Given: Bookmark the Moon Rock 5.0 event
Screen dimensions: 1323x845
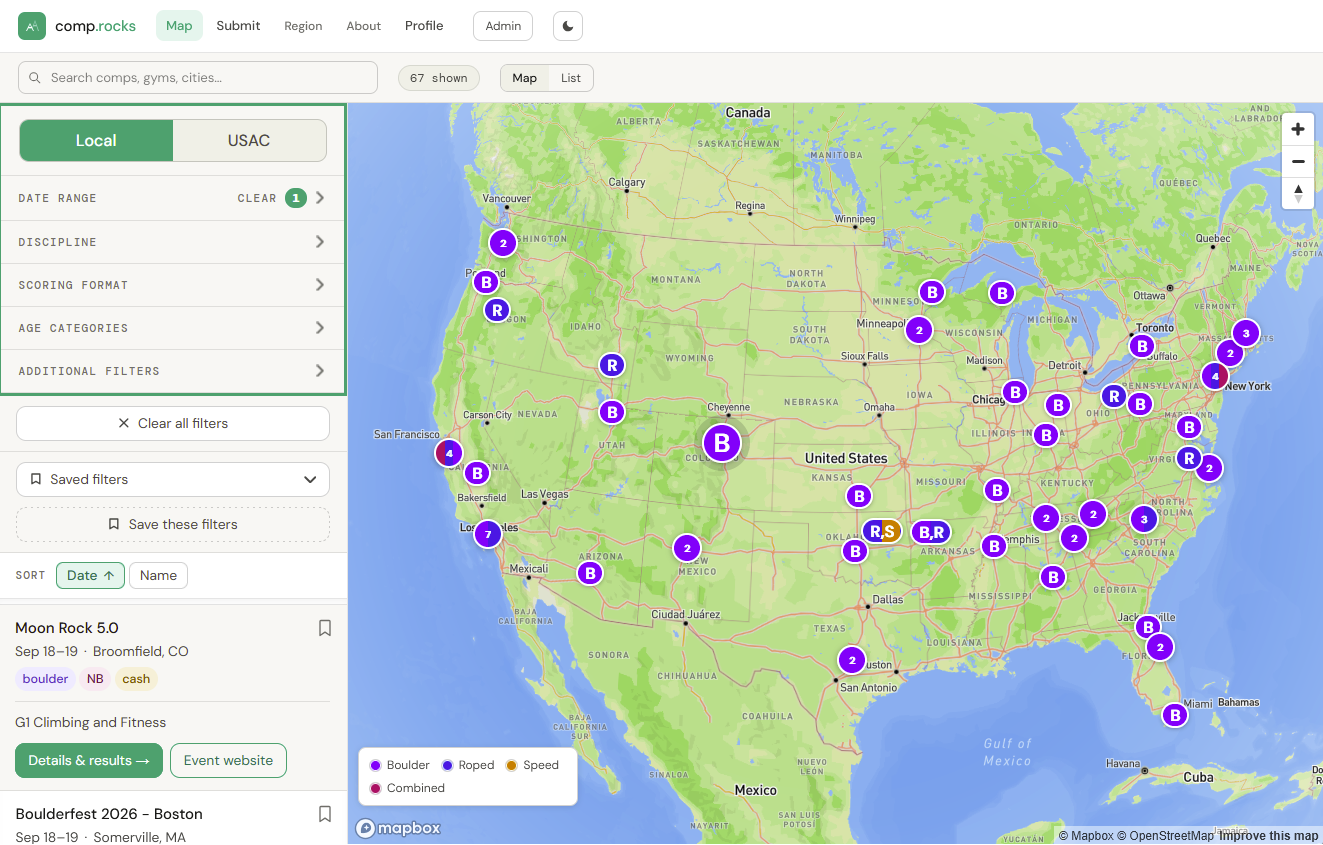Looking at the screenshot, I should tap(325, 628).
